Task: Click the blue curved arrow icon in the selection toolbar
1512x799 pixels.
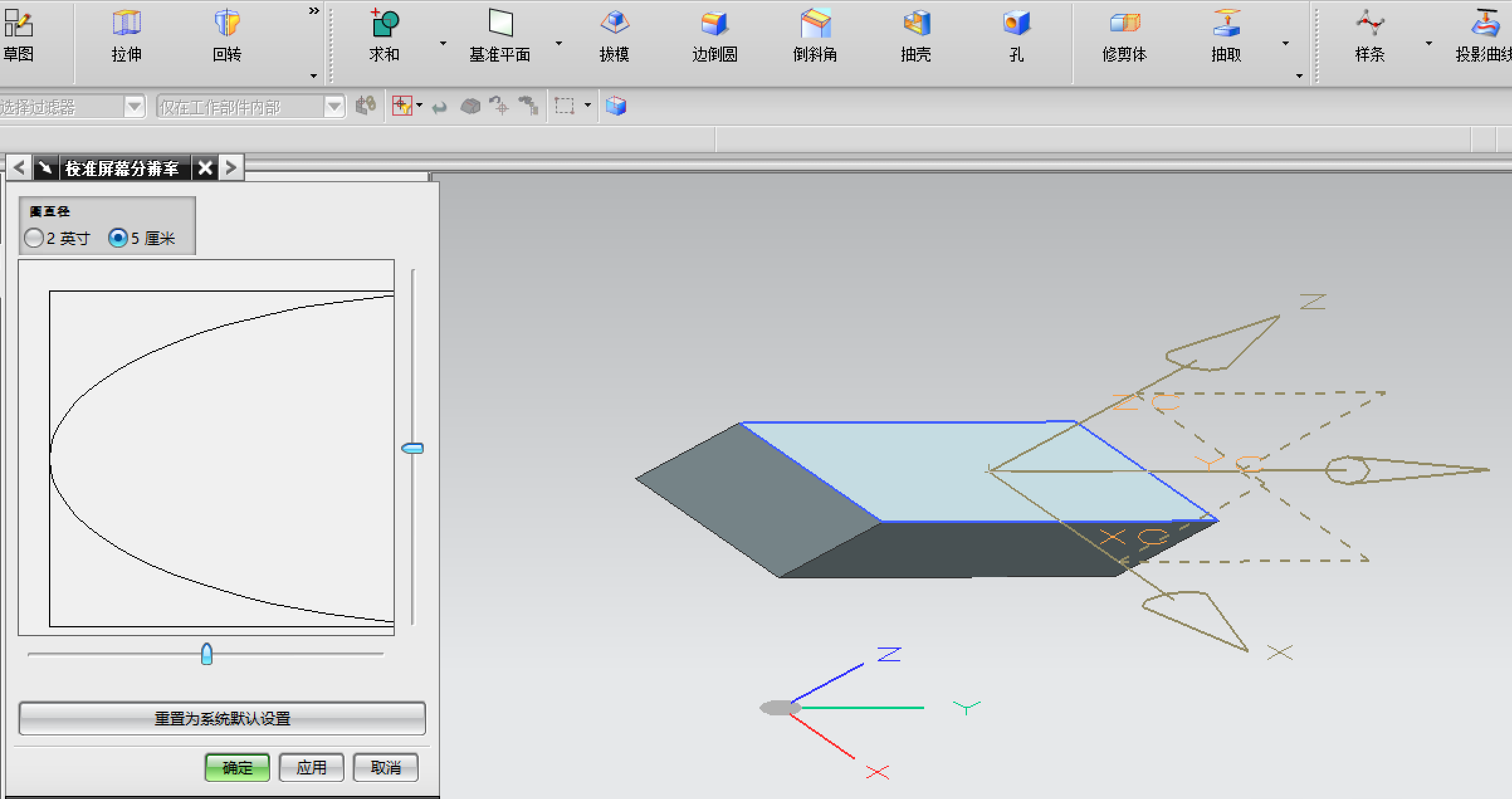Action: click(439, 107)
